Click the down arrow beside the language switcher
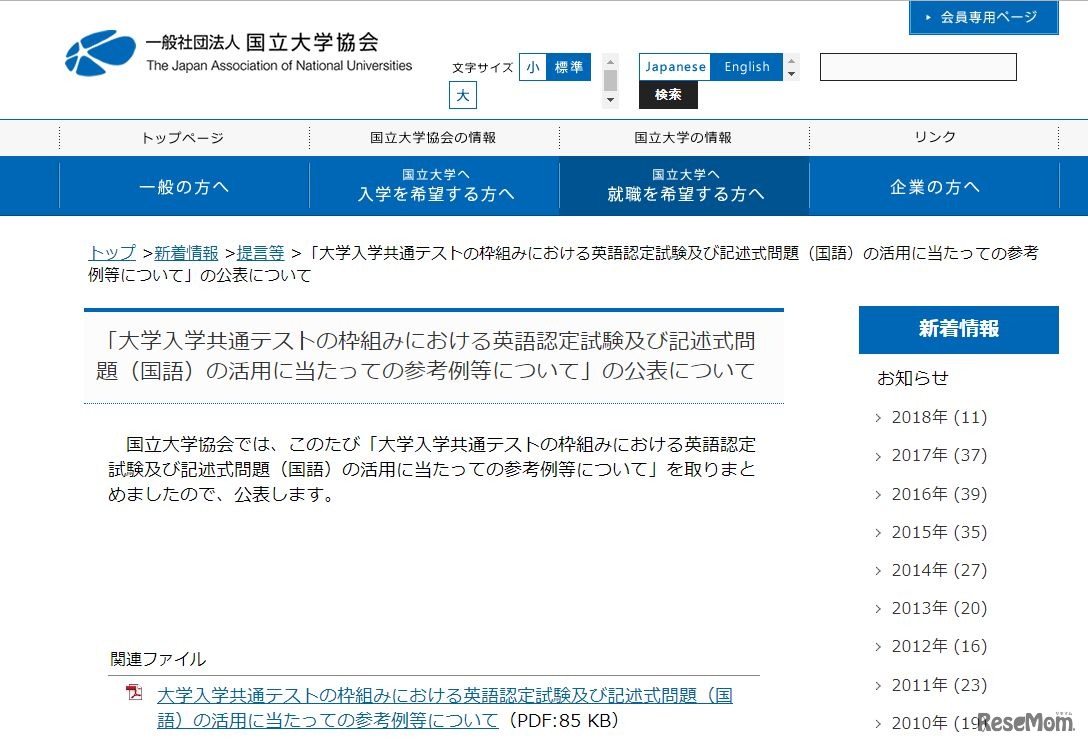Image resolution: width=1088 pixels, height=745 pixels. coord(790,73)
